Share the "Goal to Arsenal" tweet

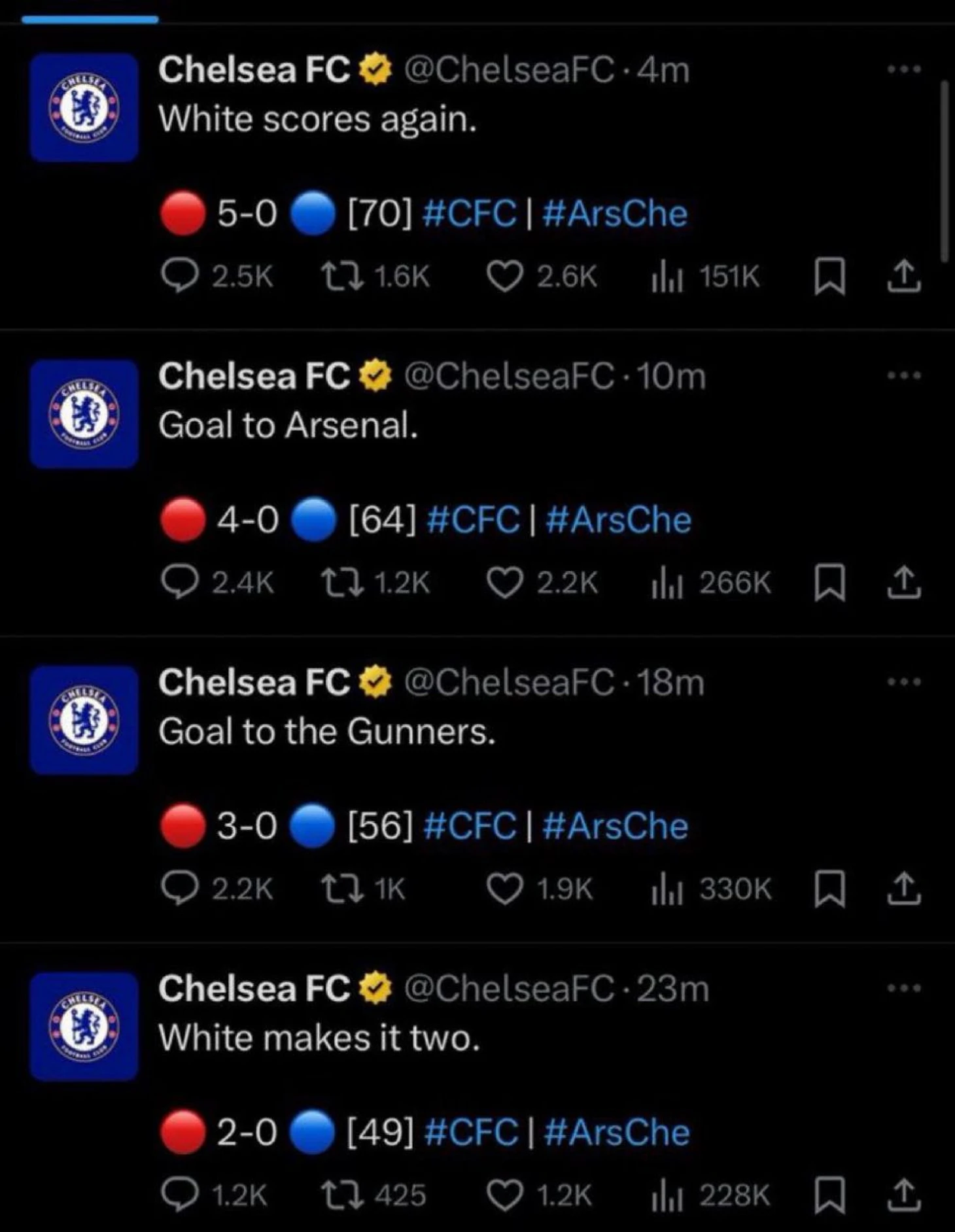click(904, 583)
